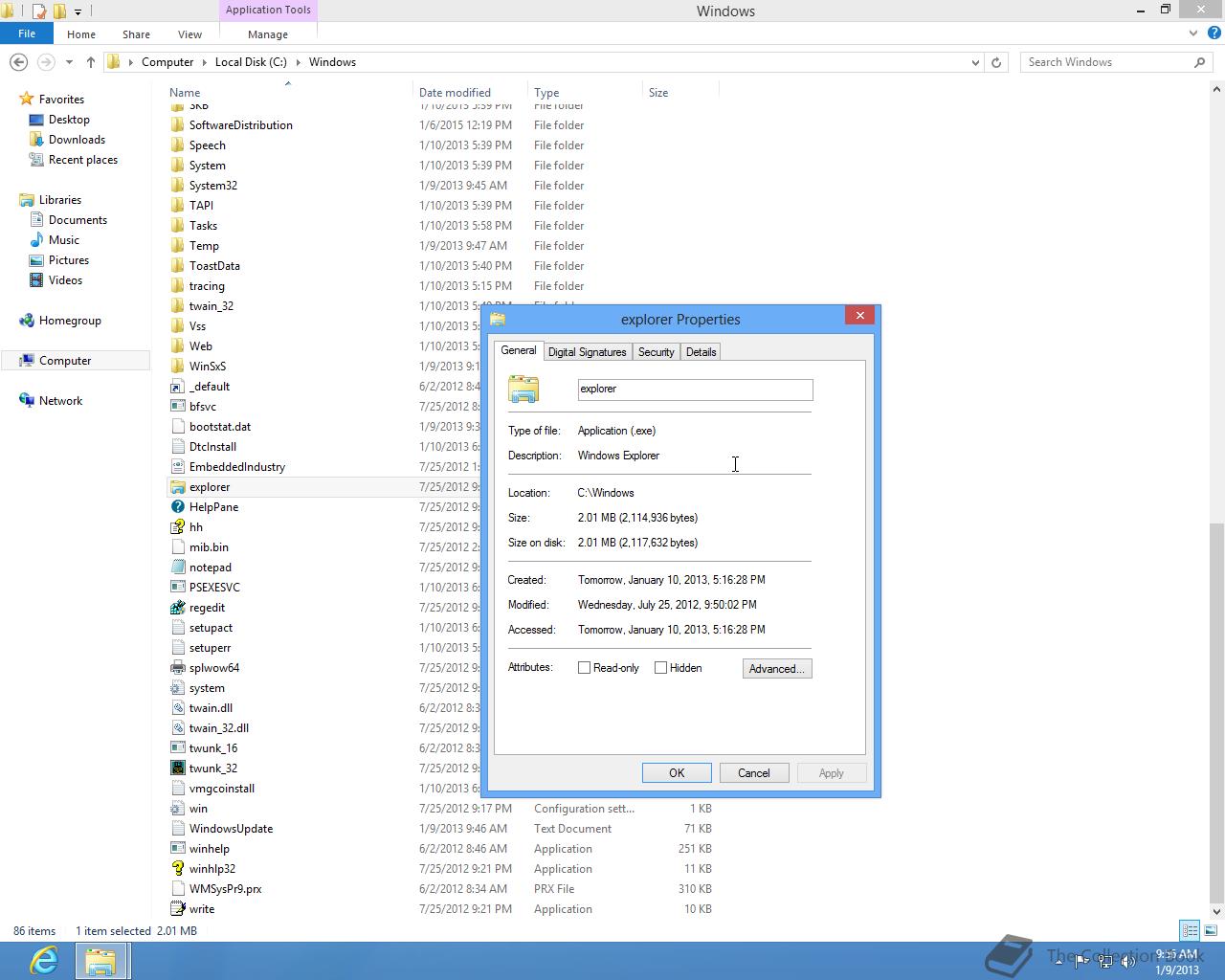Viewport: 1225px width, 980px height.
Task: Click the regedit file icon
Action: click(x=177, y=608)
